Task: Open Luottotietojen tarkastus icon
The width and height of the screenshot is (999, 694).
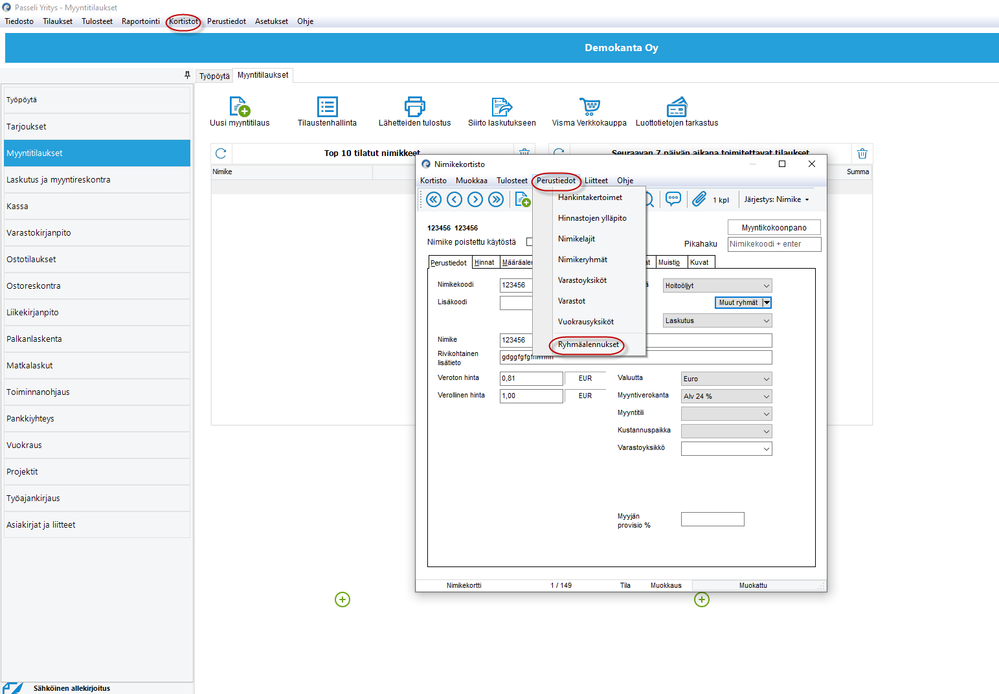Action: [x=677, y=106]
